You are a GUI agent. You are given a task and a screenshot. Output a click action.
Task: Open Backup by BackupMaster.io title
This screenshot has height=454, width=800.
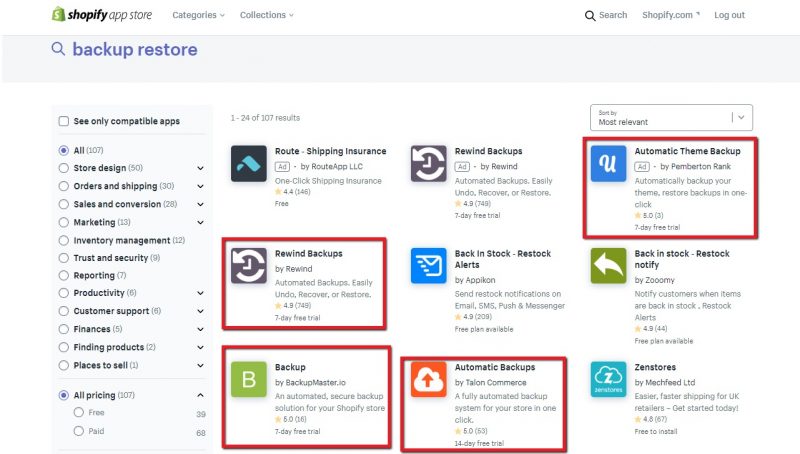(290, 367)
